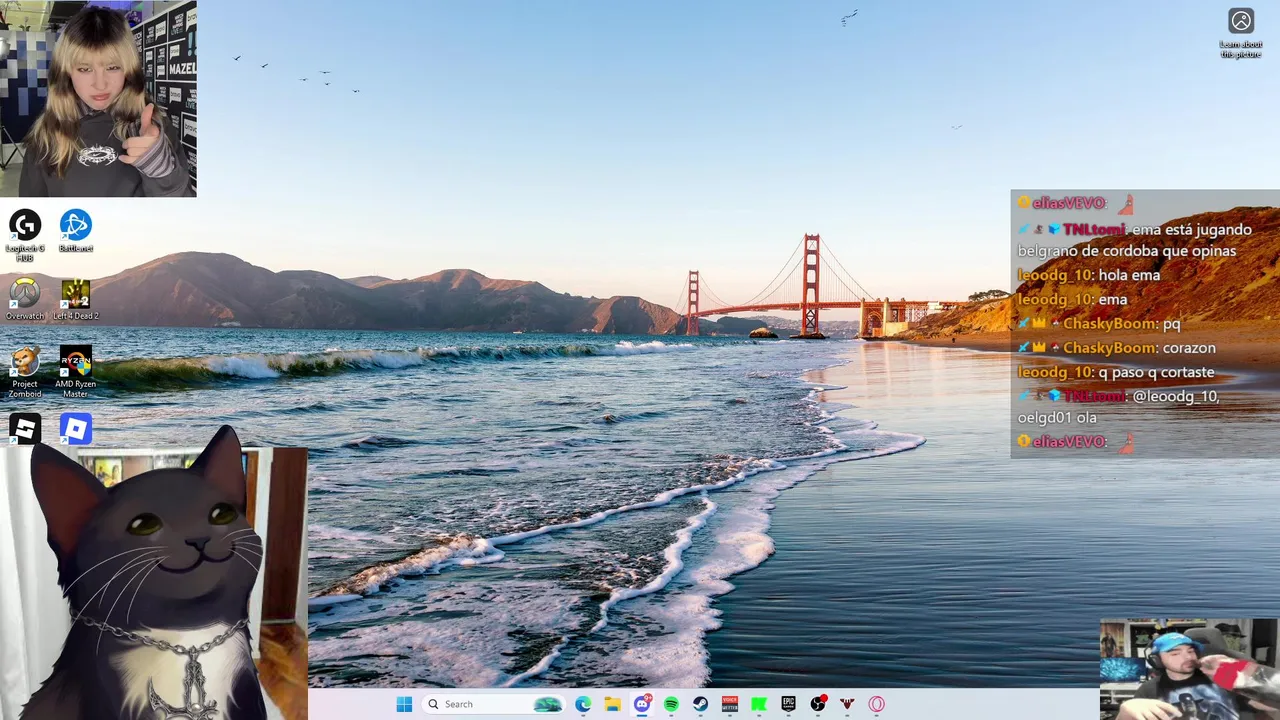
Task: Open Spotify from the taskbar
Action: (671, 704)
